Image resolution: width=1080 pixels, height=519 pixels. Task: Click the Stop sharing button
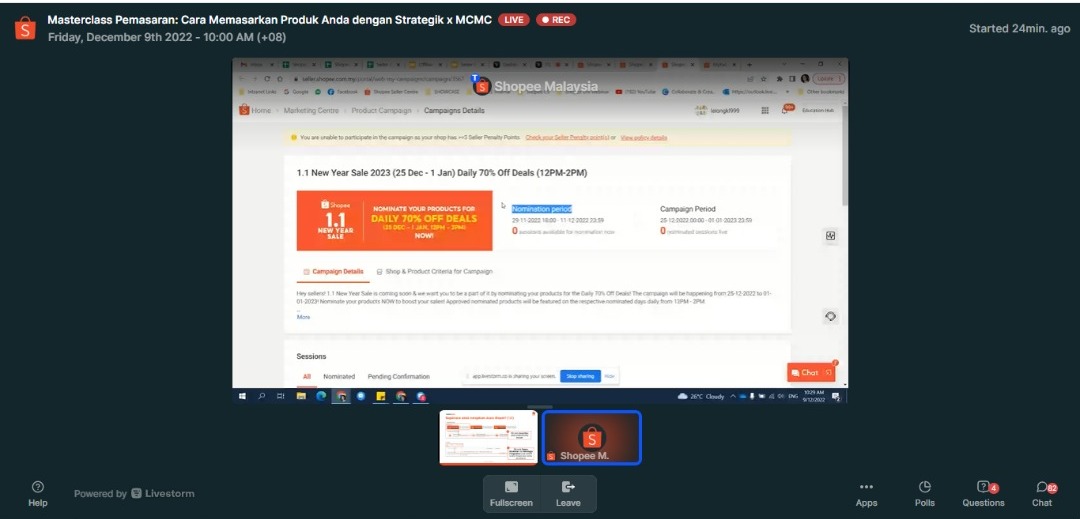(580, 376)
